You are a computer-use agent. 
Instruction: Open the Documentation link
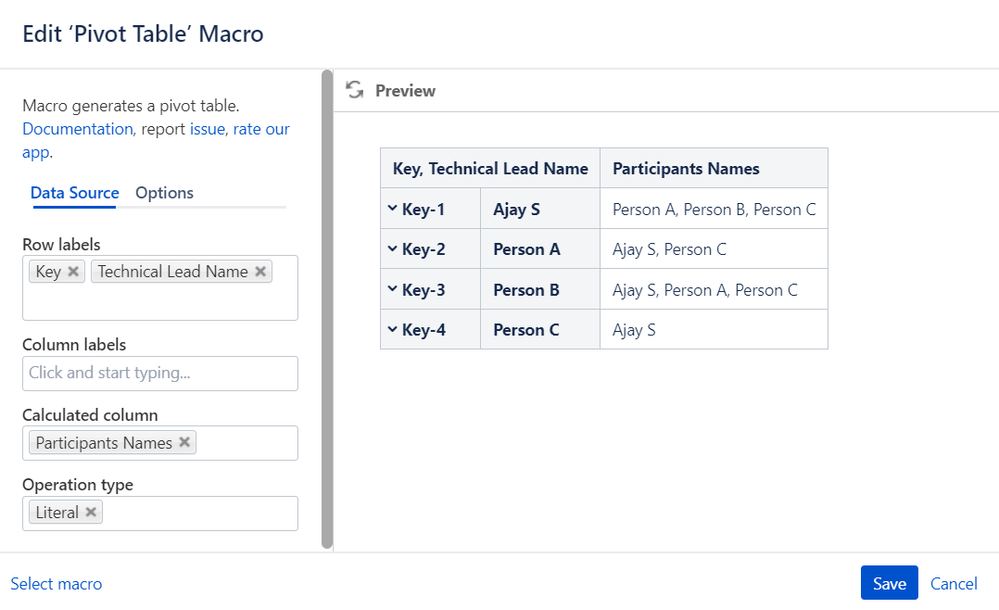pos(77,129)
